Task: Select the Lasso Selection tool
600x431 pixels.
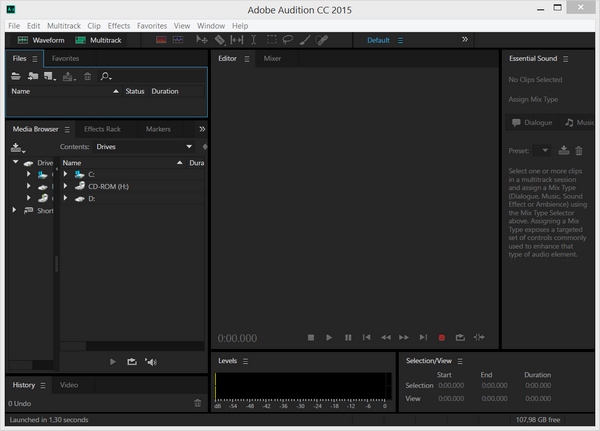Action: coord(288,40)
